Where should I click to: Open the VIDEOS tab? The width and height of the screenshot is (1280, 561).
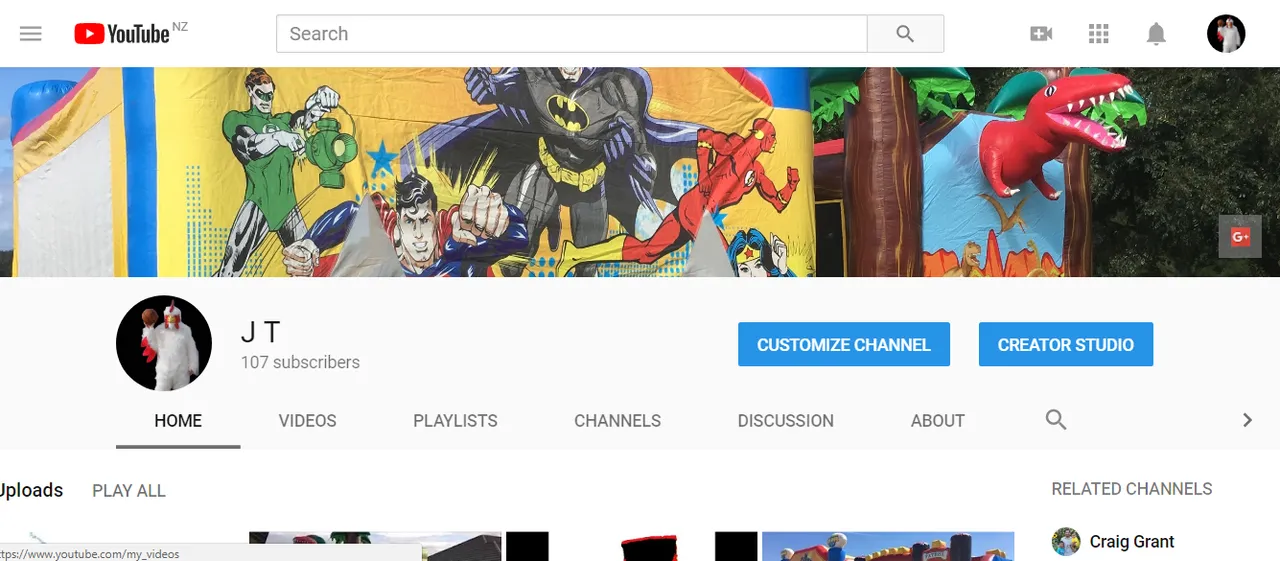[308, 421]
